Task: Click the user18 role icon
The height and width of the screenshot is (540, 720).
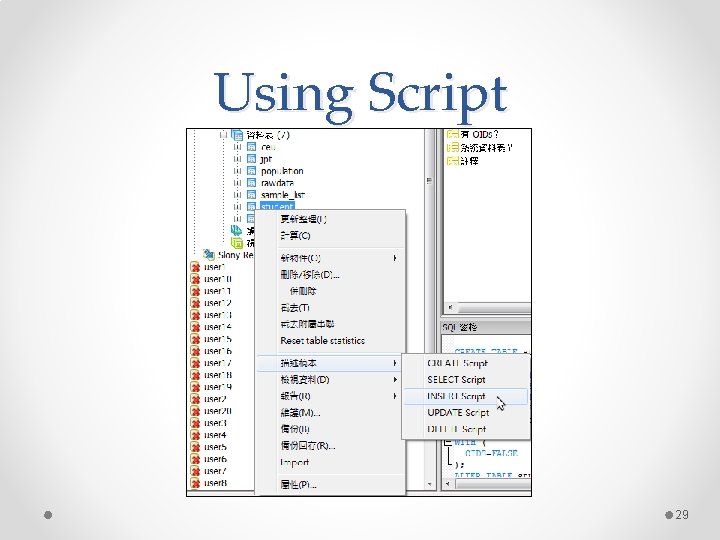Action: [195, 375]
